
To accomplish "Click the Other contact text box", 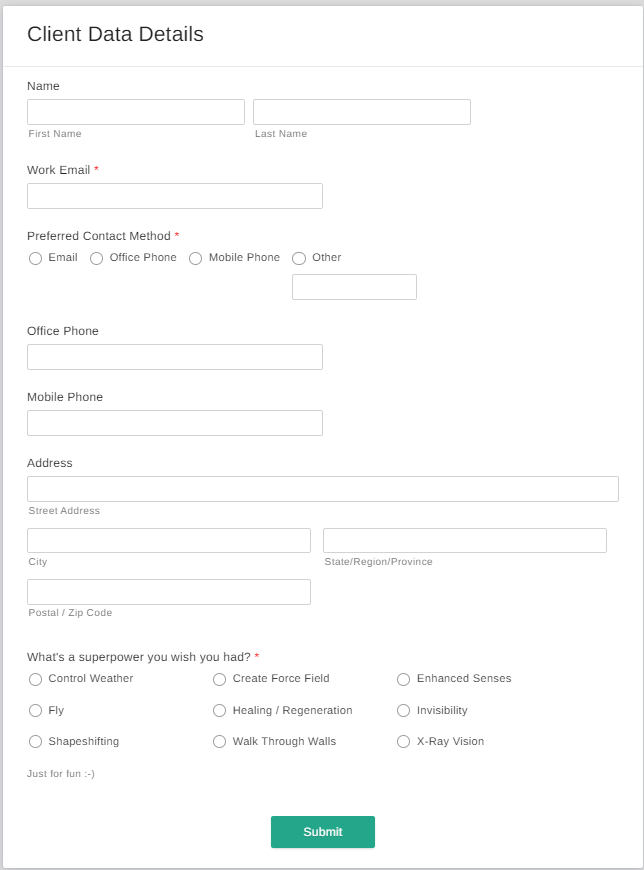I will pos(354,287).
